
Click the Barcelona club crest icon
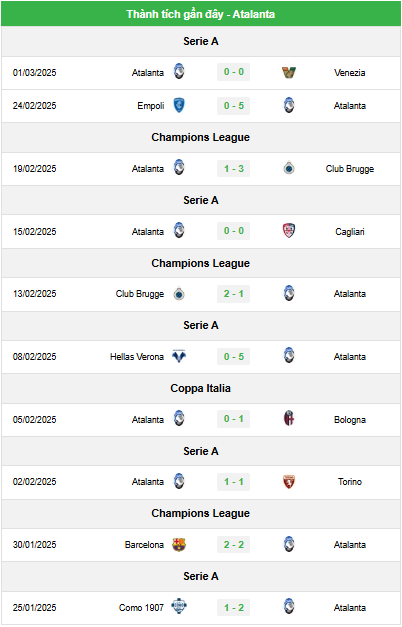coord(179,544)
